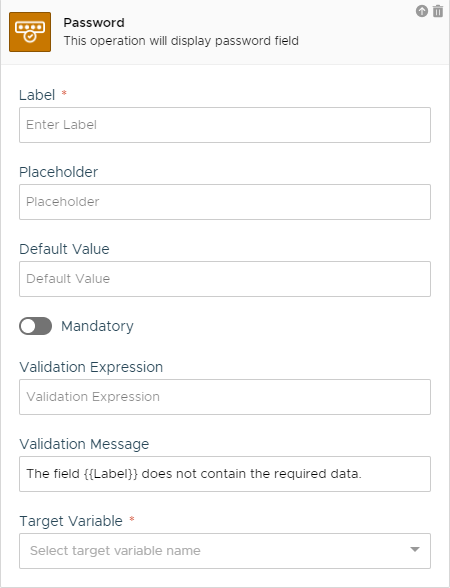The height and width of the screenshot is (588, 450).
Task: Click the Default Value field caption
Action: coord(64,249)
